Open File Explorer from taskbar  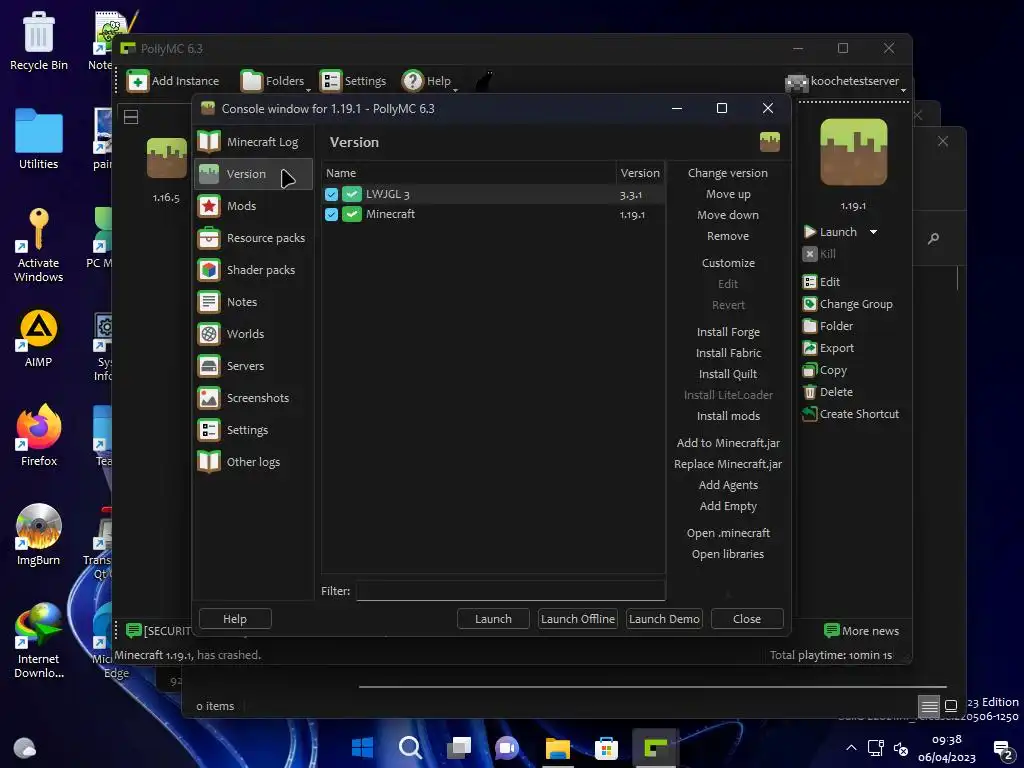click(558, 748)
